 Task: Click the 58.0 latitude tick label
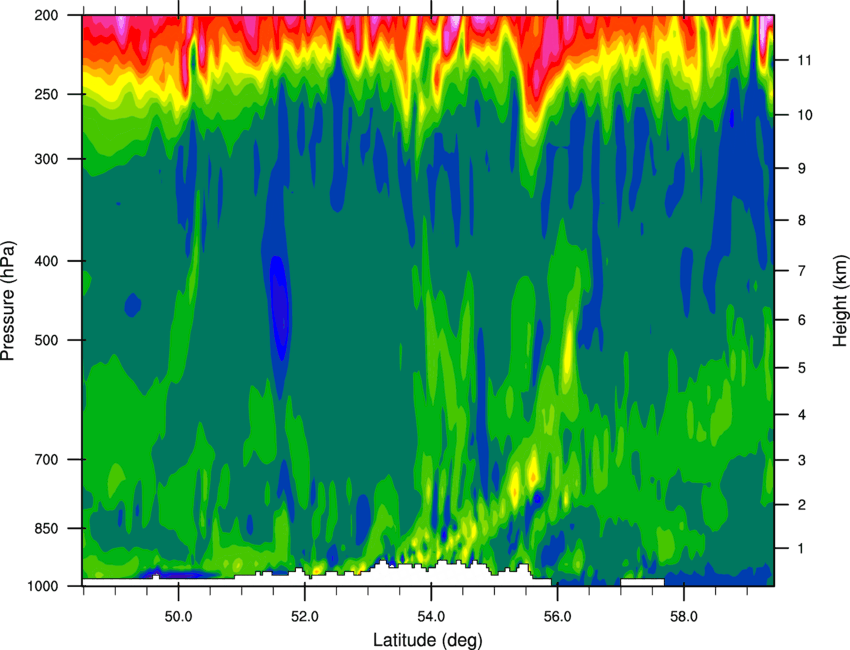click(684, 617)
